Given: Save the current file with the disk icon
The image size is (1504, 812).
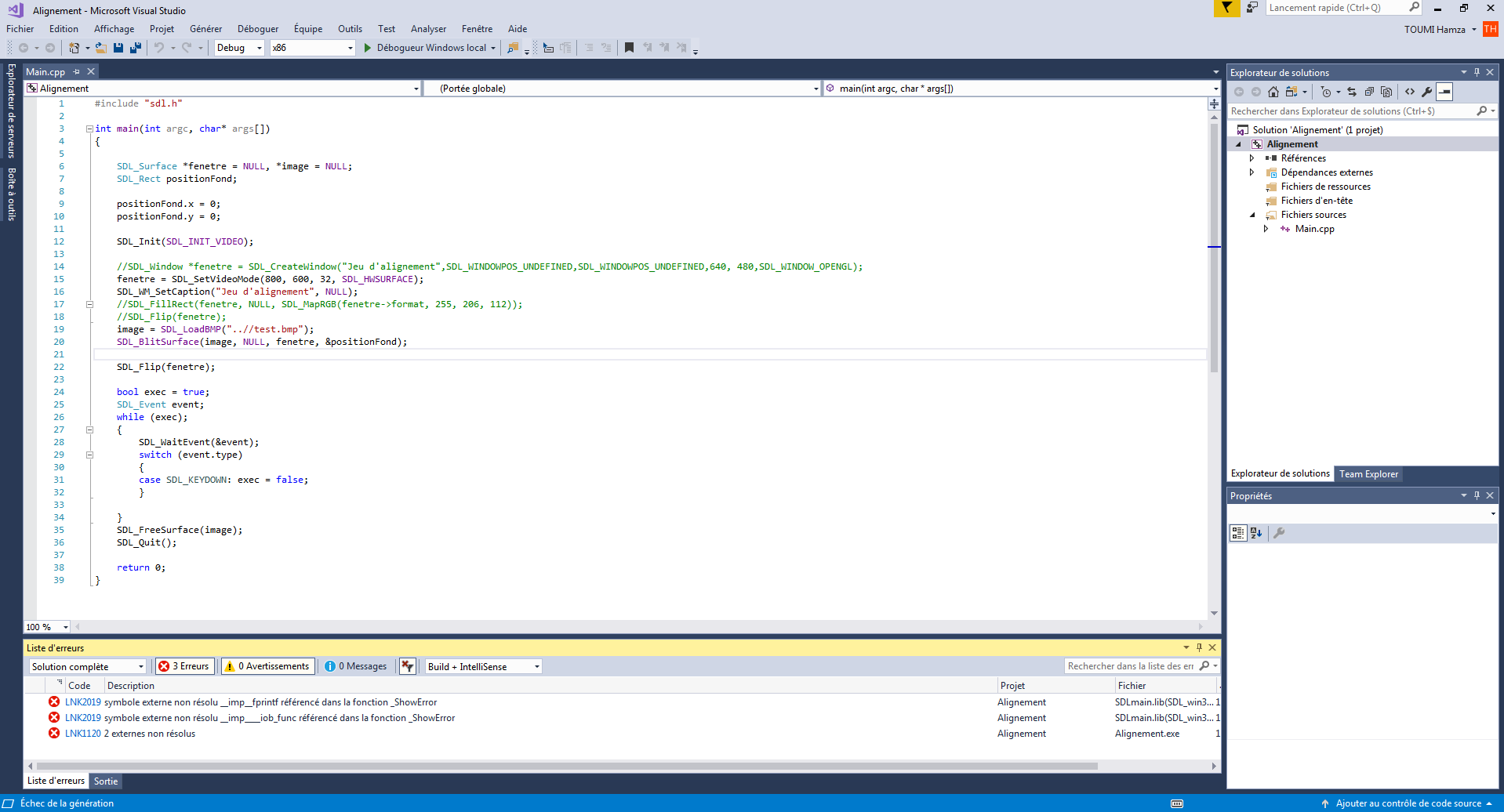Looking at the screenshot, I should (118, 48).
